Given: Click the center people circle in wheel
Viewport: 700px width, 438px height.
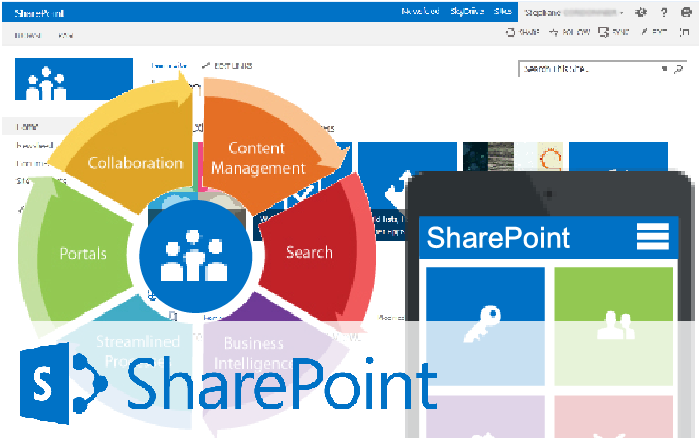Looking at the screenshot, I should pos(195,256).
